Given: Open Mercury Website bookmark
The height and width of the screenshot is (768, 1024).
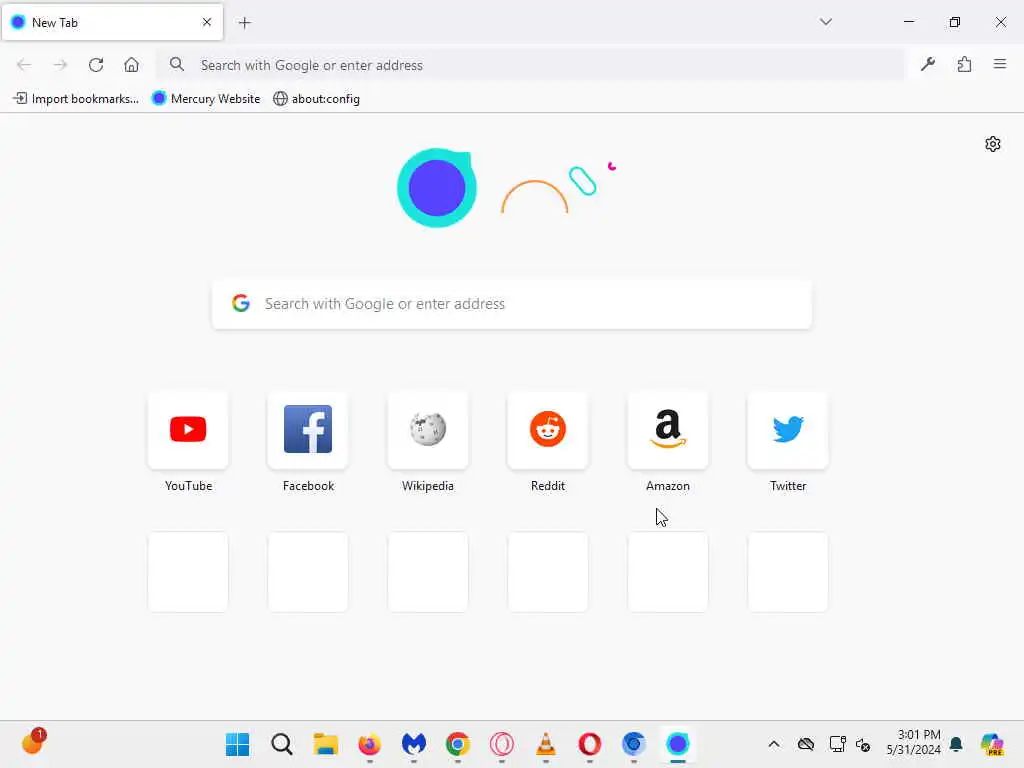Looking at the screenshot, I should click(206, 99).
